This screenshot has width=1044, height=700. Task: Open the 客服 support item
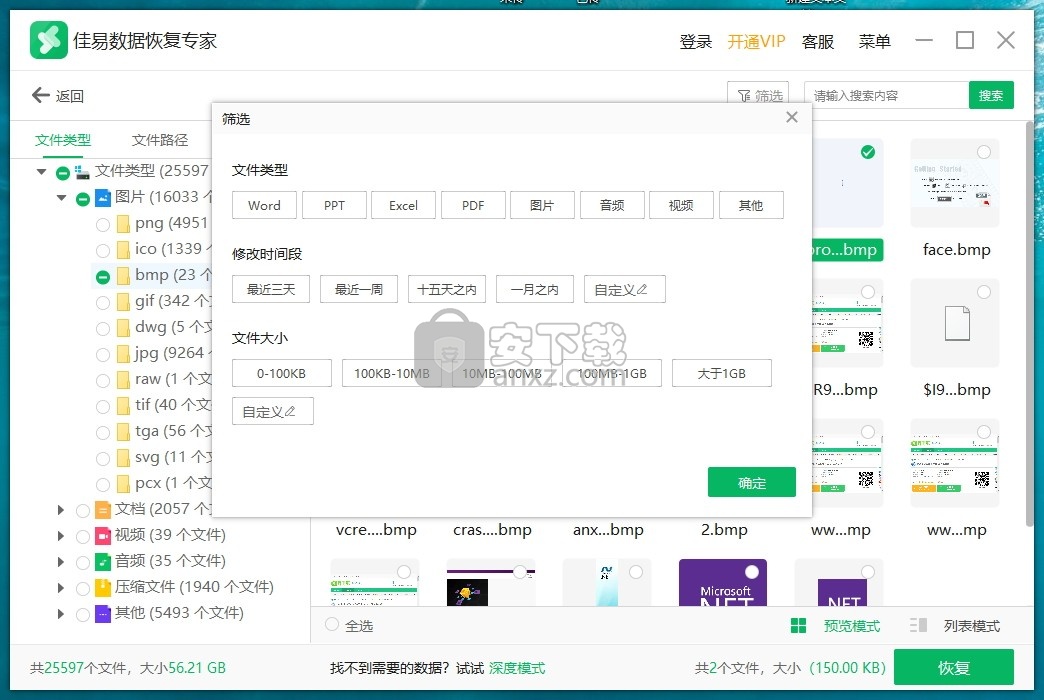(818, 41)
